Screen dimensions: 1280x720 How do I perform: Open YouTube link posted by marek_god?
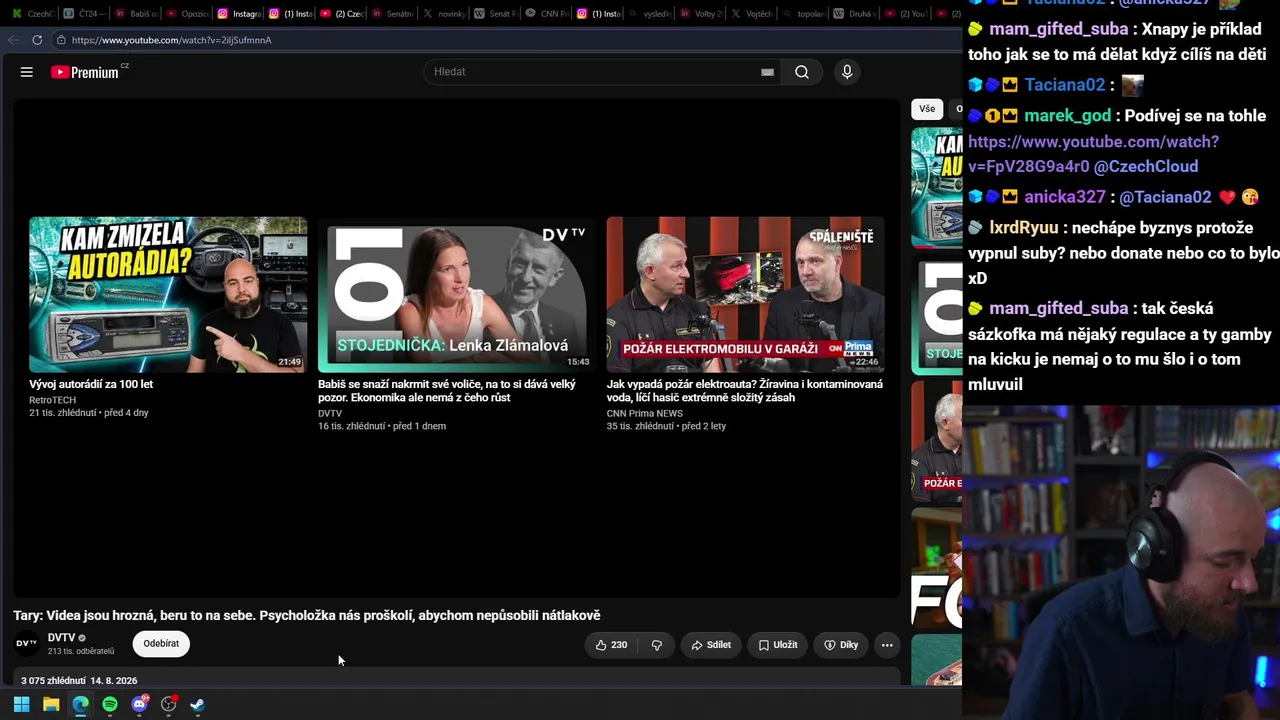[x=1093, y=154]
